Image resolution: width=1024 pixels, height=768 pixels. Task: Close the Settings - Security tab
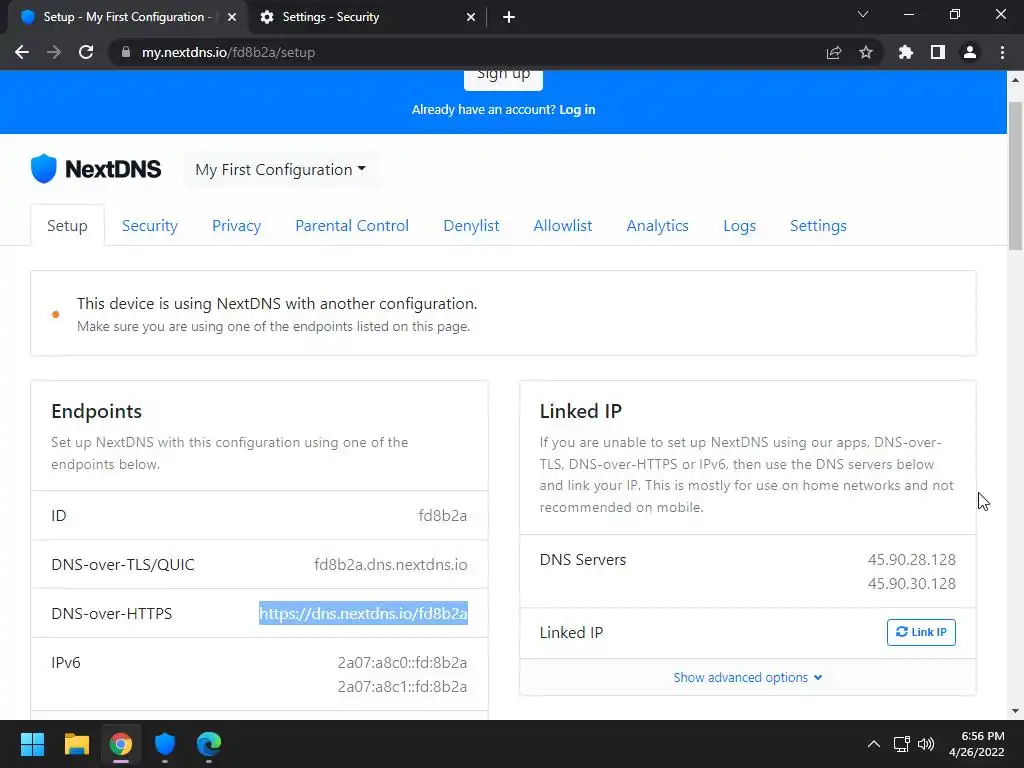471,17
